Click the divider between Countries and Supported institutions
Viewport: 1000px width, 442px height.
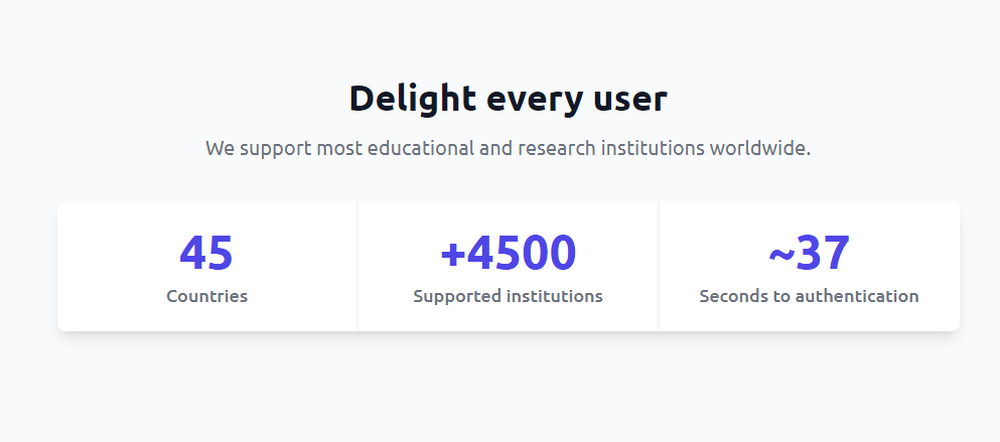[358, 267]
